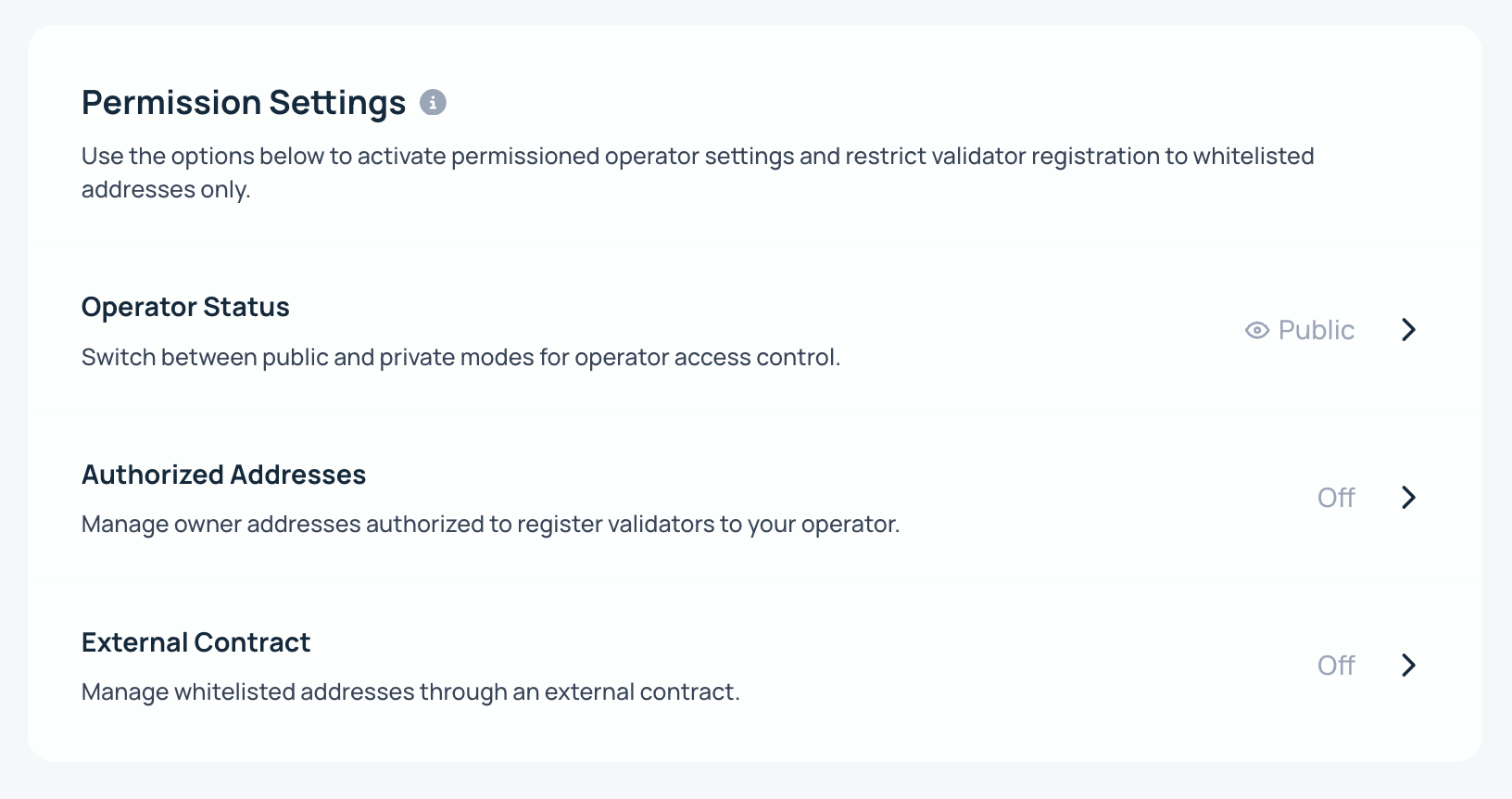The height and width of the screenshot is (799, 1512).
Task: Click the Permission Settings heading
Action: 244,102
